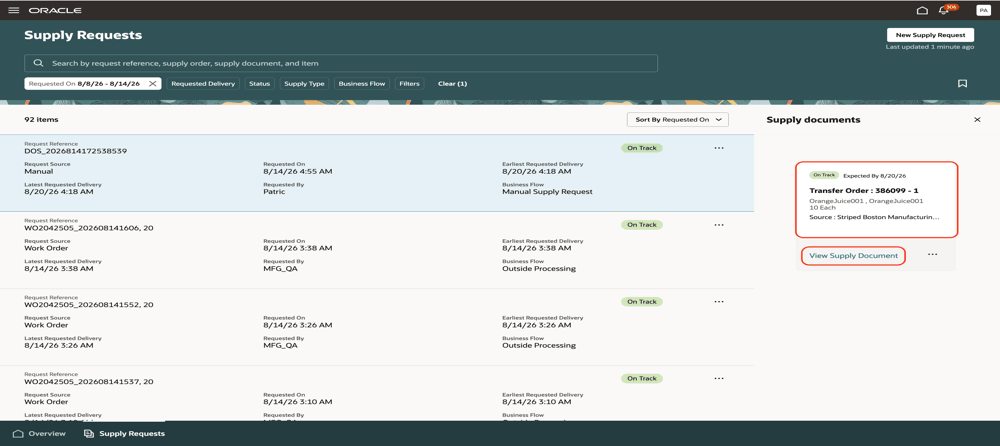This screenshot has width=1000, height=446.
Task: Open the hamburger navigation menu
Action: tap(13, 10)
